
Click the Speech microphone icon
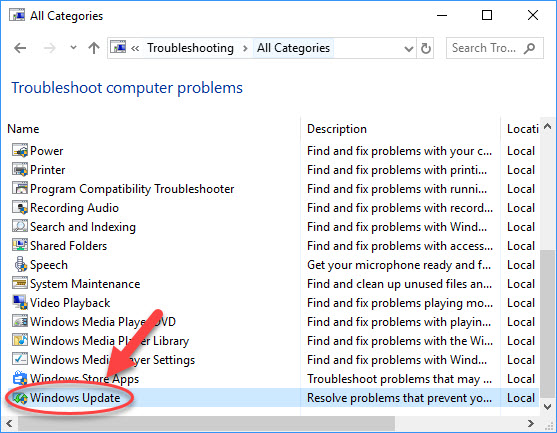[x=20, y=265]
